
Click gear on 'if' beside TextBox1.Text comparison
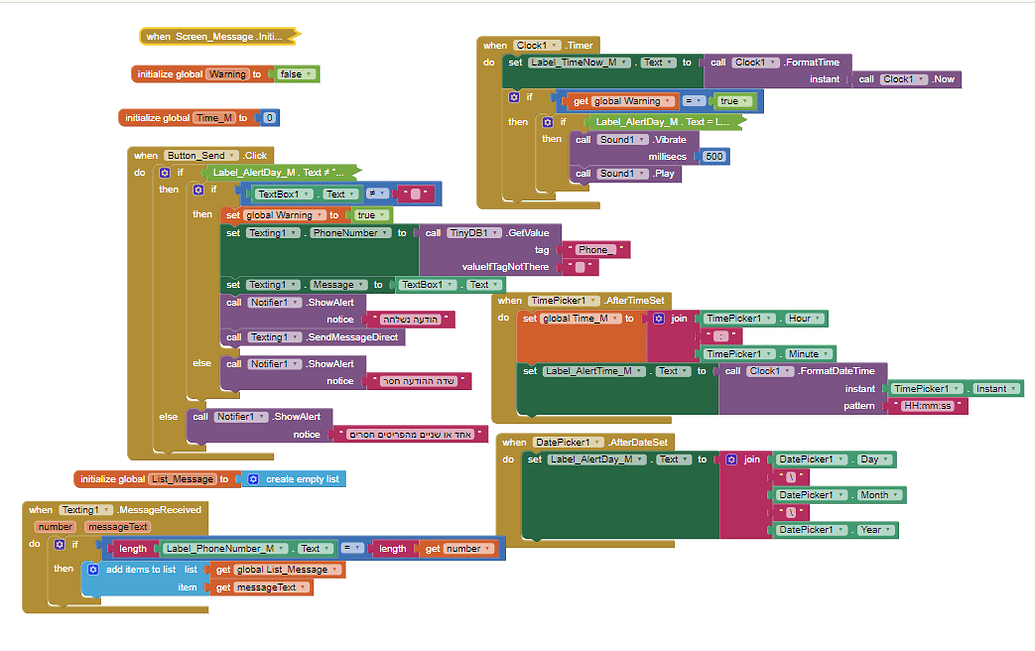coord(198,189)
